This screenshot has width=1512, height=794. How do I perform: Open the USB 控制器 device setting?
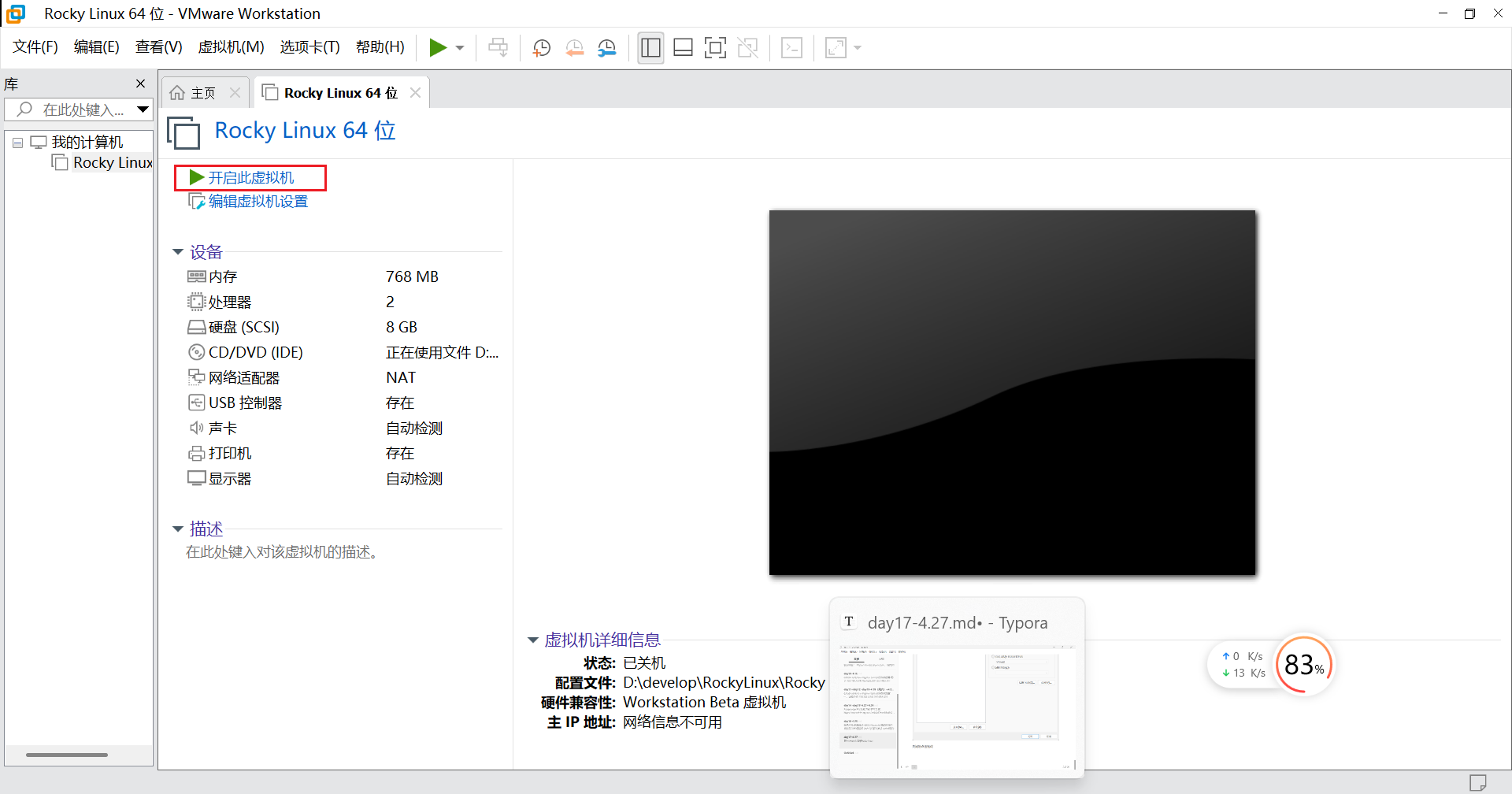point(245,403)
